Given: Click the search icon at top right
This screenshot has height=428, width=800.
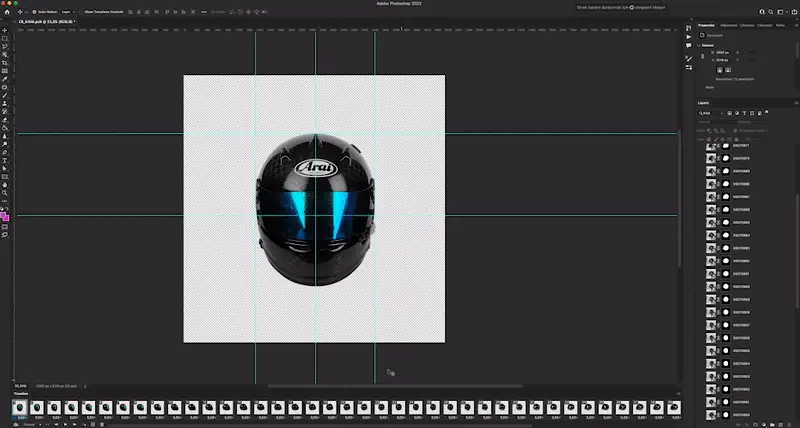Looking at the screenshot, I should [x=770, y=12].
